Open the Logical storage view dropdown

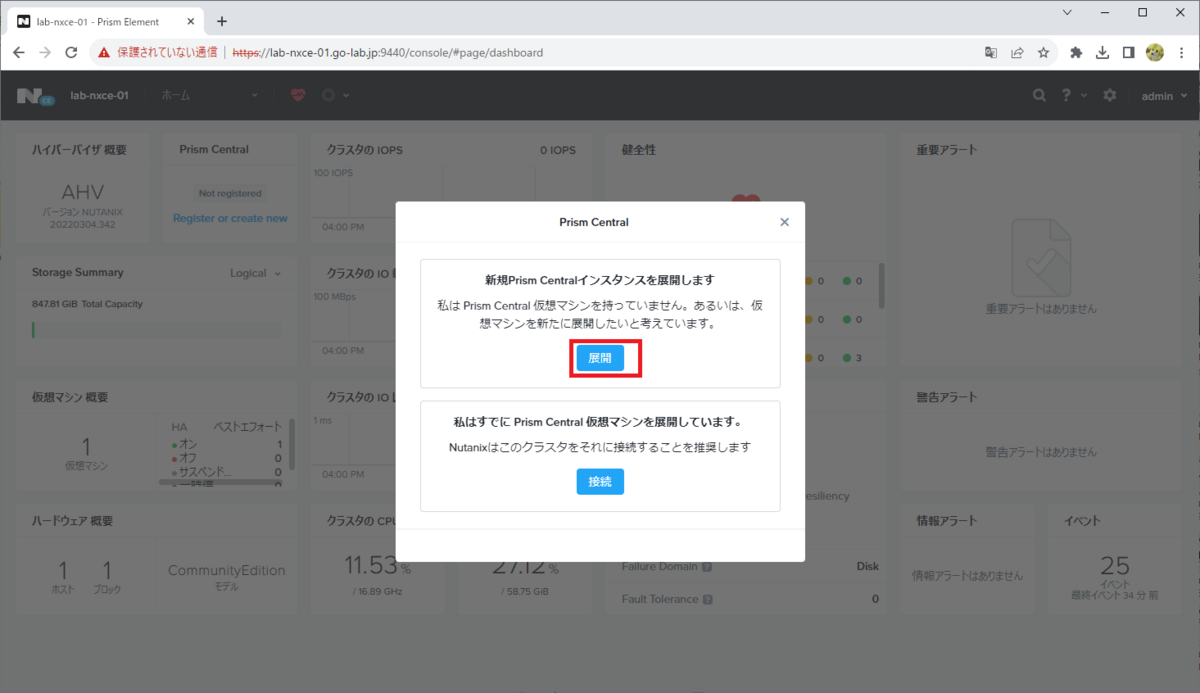pyautogui.click(x=255, y=273)
